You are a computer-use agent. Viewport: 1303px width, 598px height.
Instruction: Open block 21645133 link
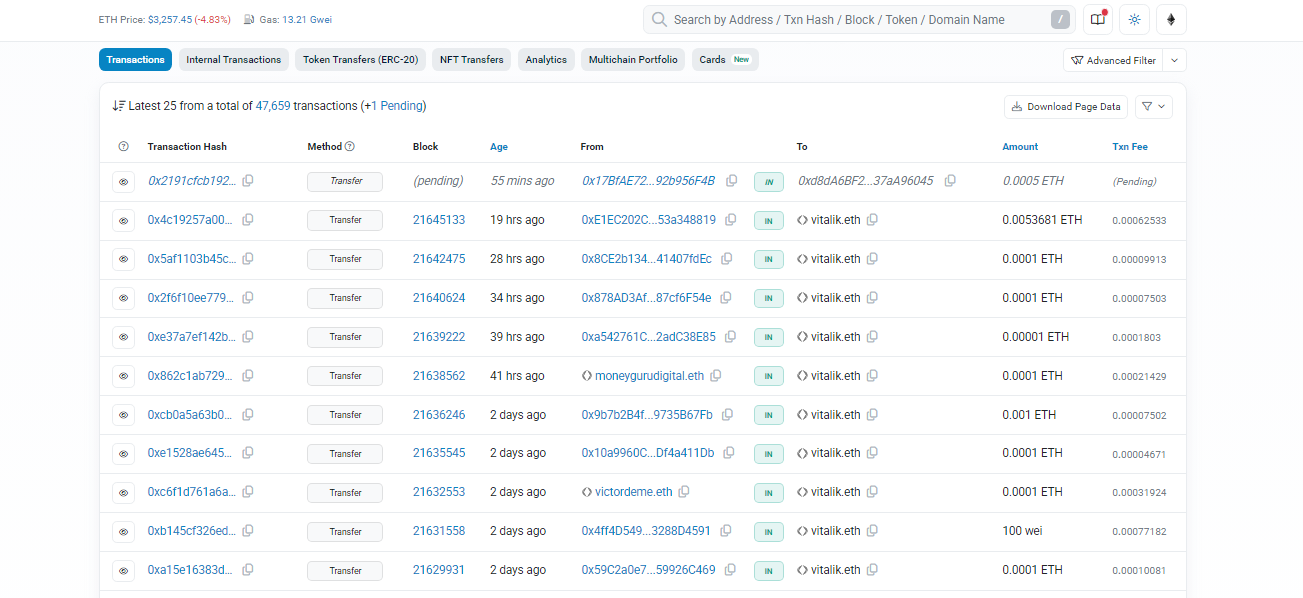(438, 220)
